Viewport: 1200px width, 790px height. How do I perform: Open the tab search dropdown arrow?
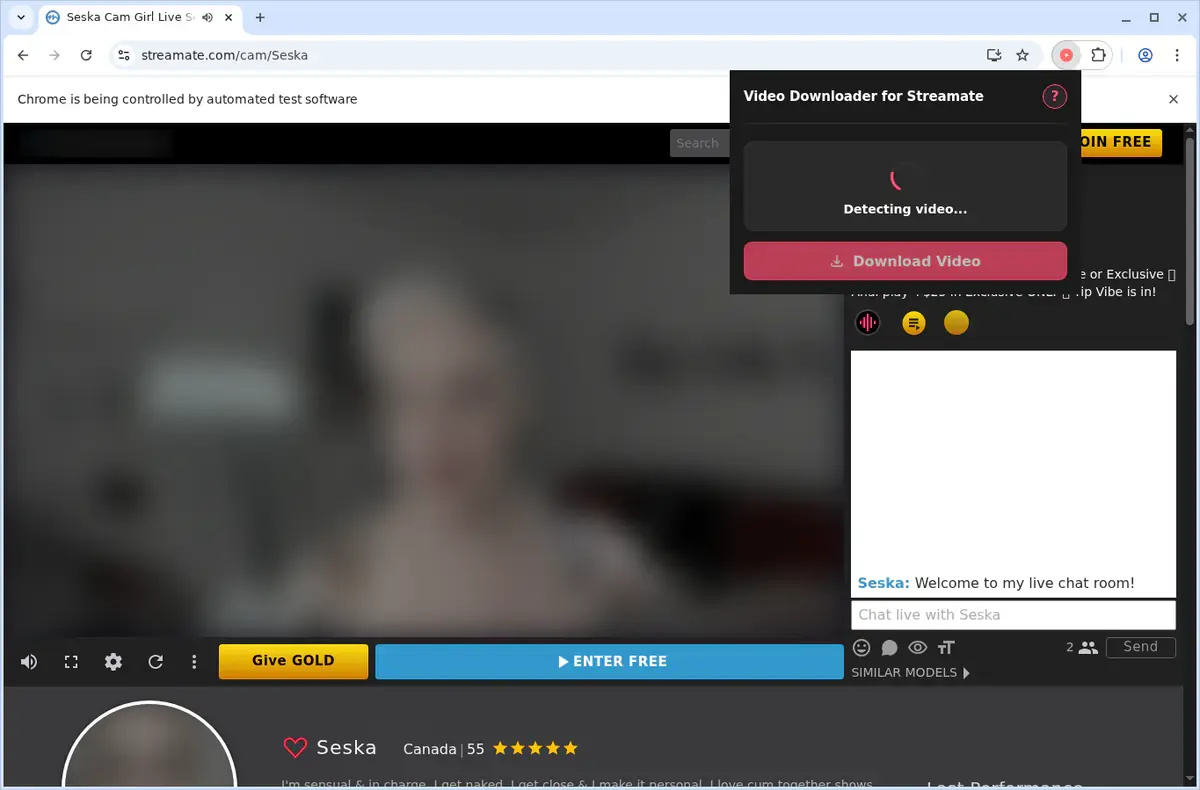(21, 18)
